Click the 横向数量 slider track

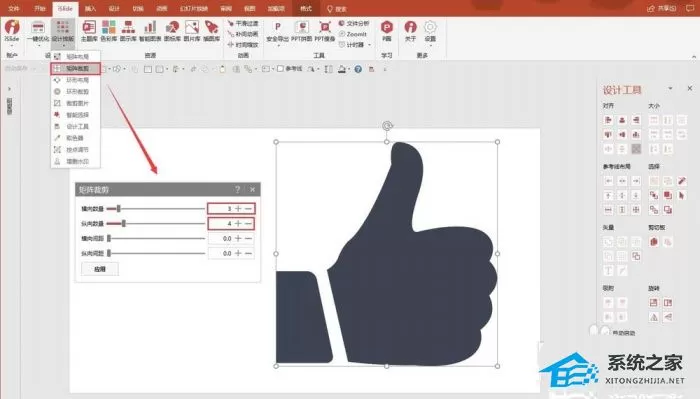(x=155, y=208)
